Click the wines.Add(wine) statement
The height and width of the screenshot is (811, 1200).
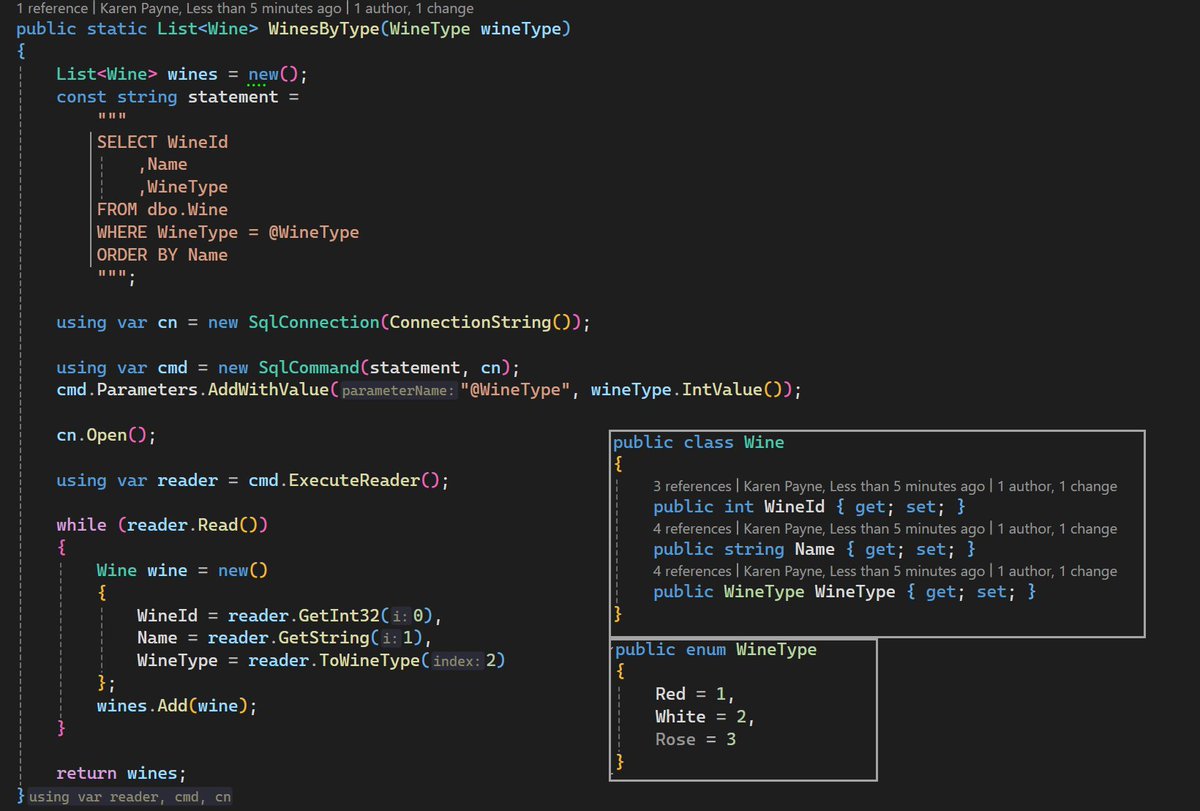click(x=177, y=706)
